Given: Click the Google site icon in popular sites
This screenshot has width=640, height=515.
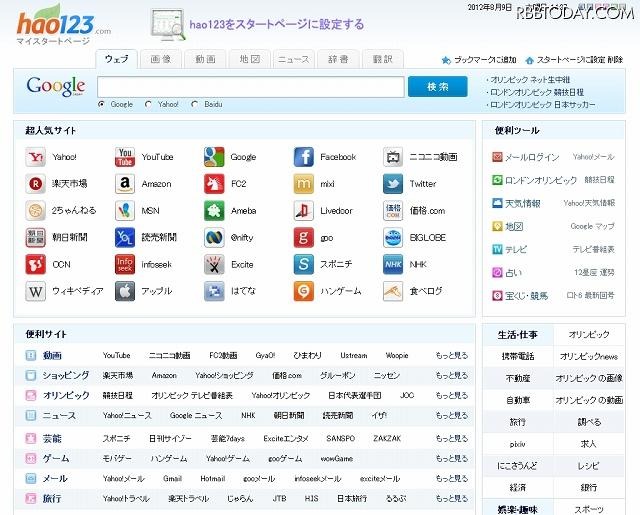Looking at the screenshot, I should tap(214, 157).
